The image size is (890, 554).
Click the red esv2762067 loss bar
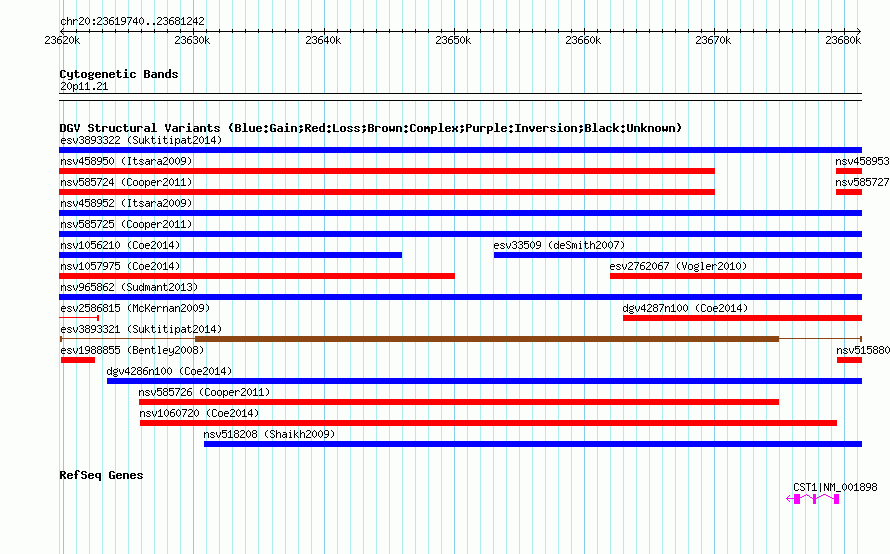736,276
